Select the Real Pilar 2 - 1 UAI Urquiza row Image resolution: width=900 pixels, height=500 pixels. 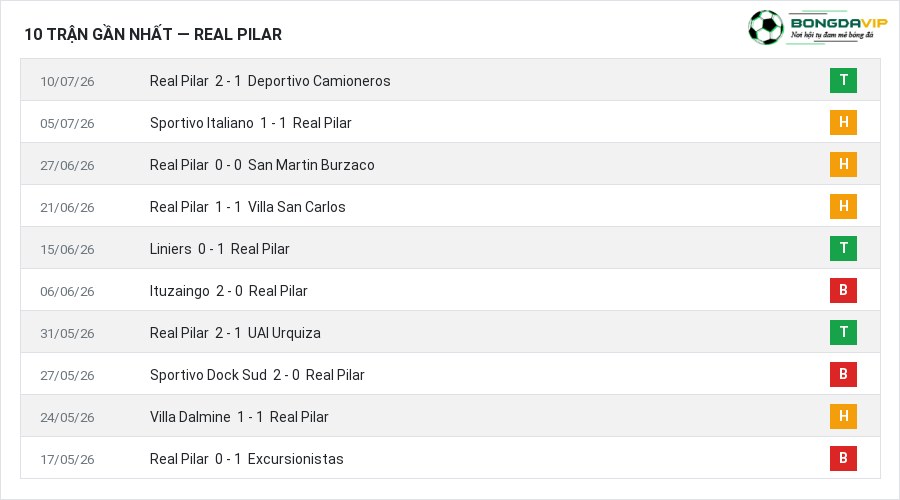(450, 332)
